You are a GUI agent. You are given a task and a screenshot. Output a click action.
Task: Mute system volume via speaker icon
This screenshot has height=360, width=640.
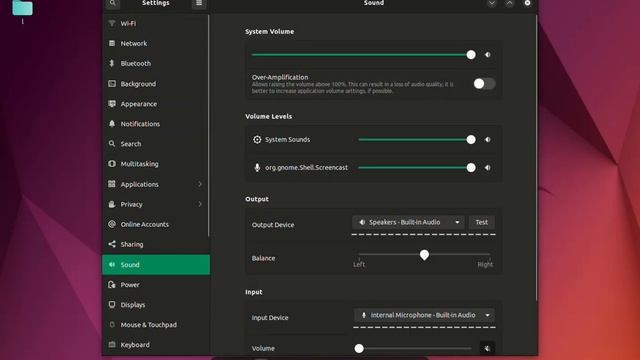487,55
